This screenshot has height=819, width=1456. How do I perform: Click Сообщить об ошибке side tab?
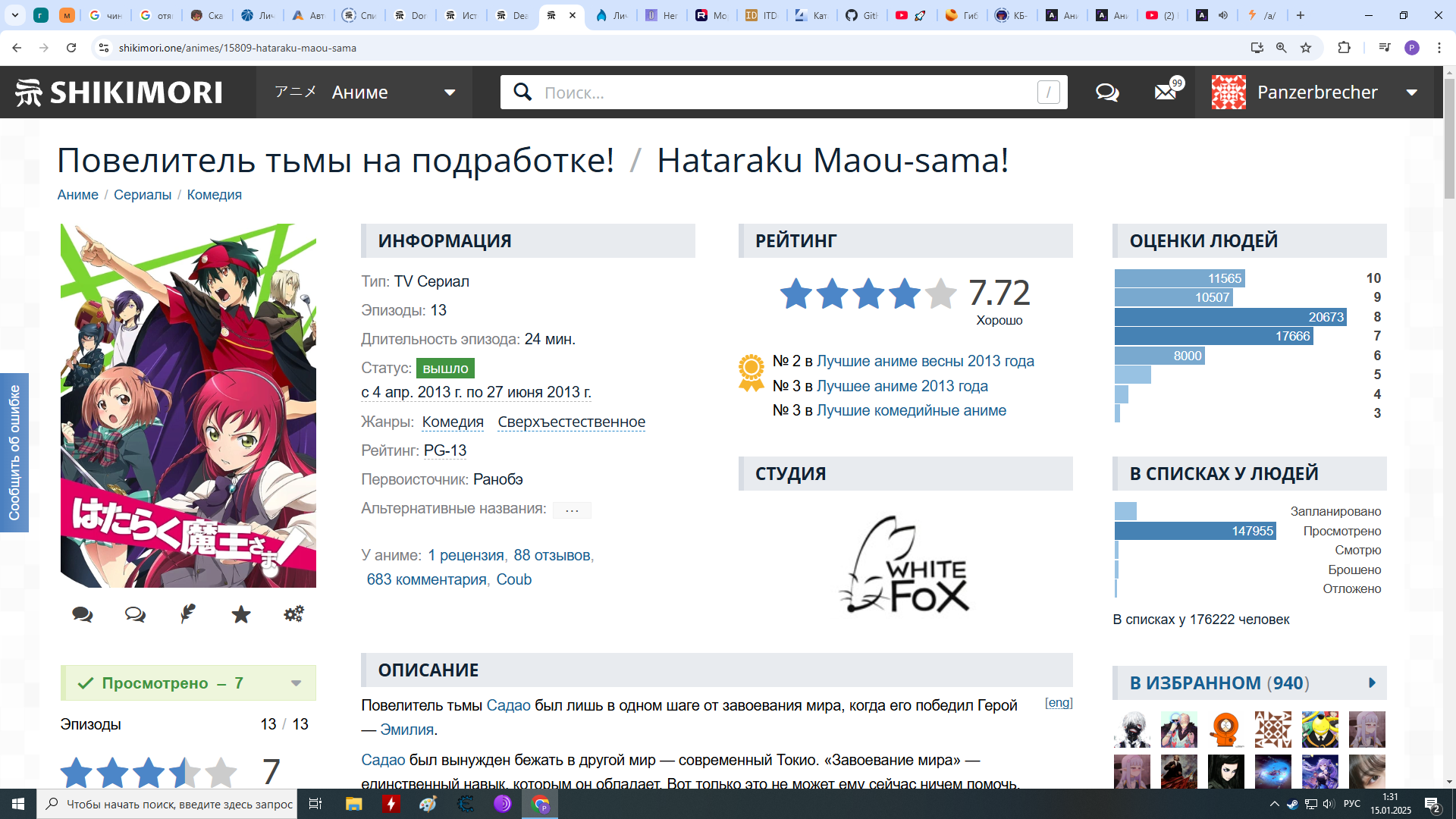[14, 453]
